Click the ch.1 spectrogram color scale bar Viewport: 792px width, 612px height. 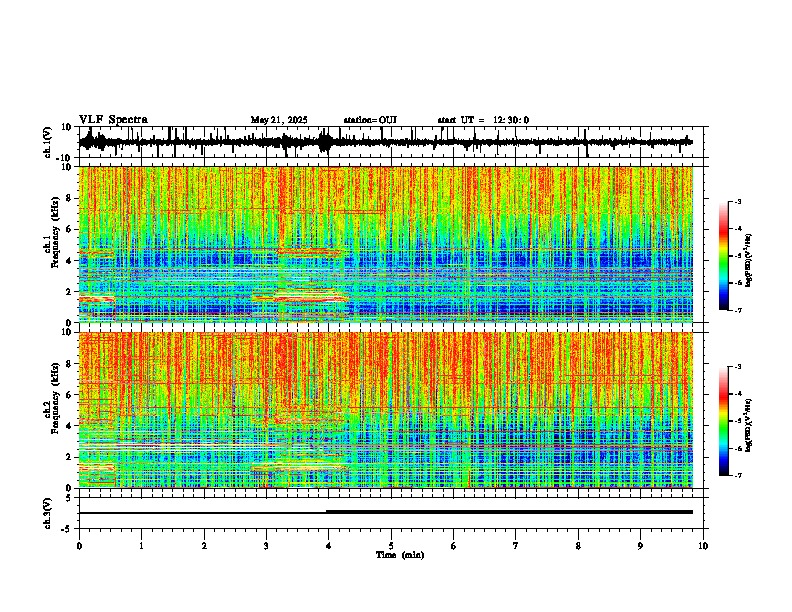click(724, 256)
